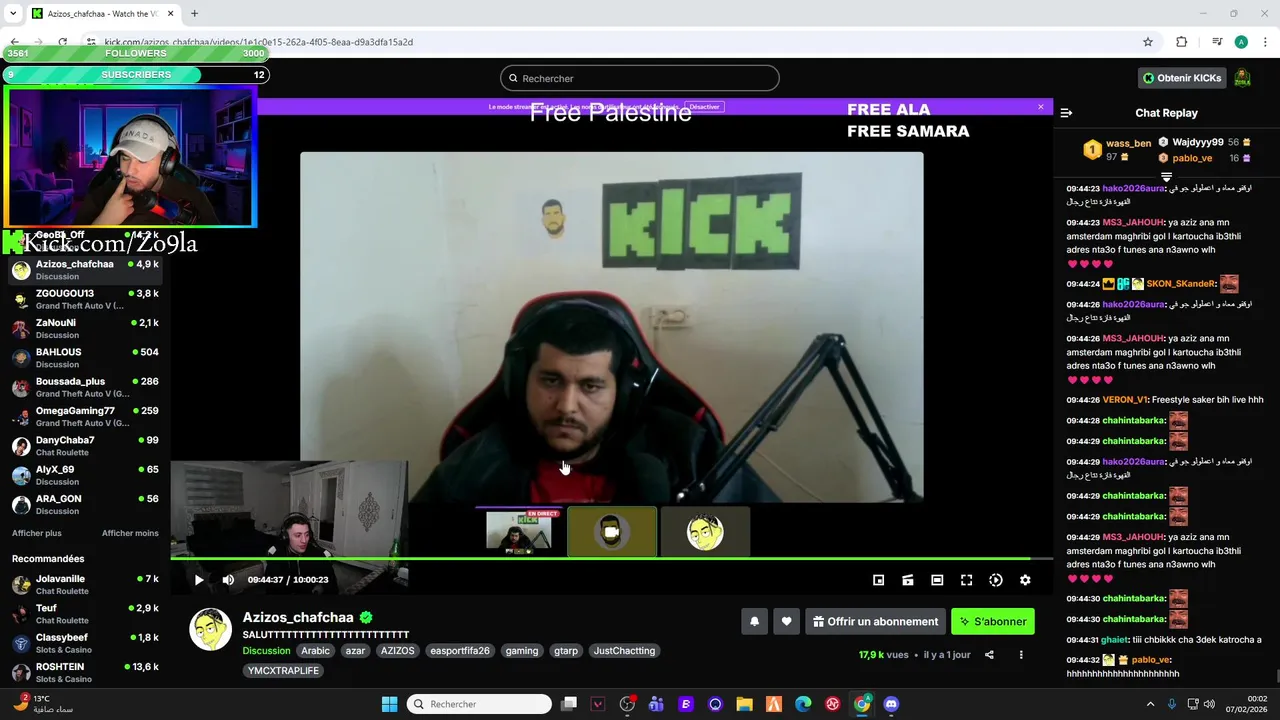Select the EN DIRECT stream thumbnail
The height and width of the screenshot is (720, 1280).
point(518,531)
